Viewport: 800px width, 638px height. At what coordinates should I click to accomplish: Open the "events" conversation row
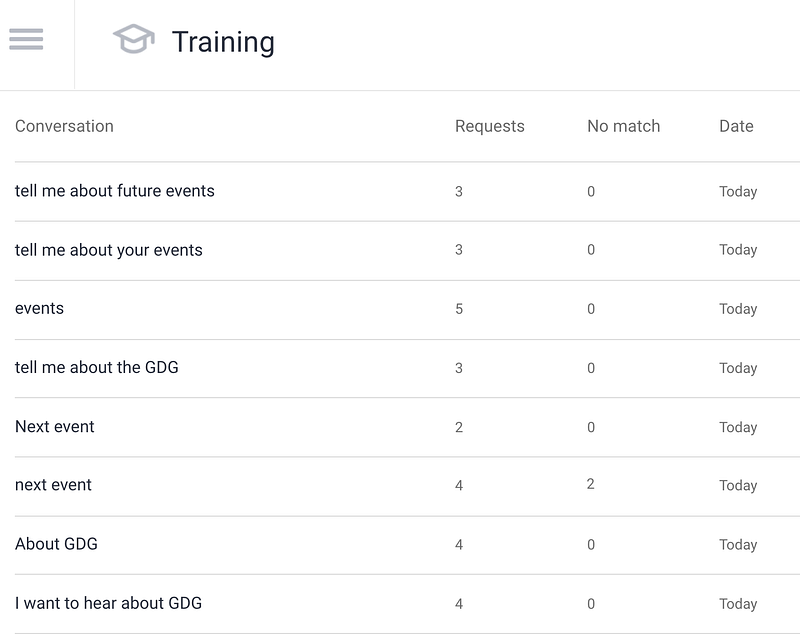click(x=407, y=309)
